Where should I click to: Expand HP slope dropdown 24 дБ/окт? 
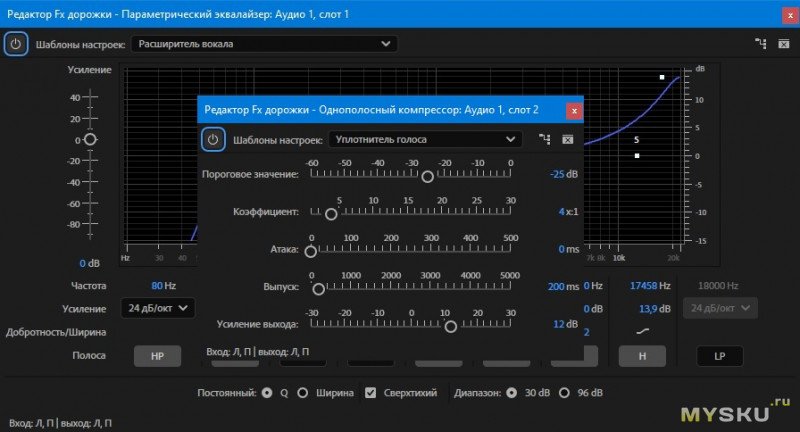click(x=157, y=308)
